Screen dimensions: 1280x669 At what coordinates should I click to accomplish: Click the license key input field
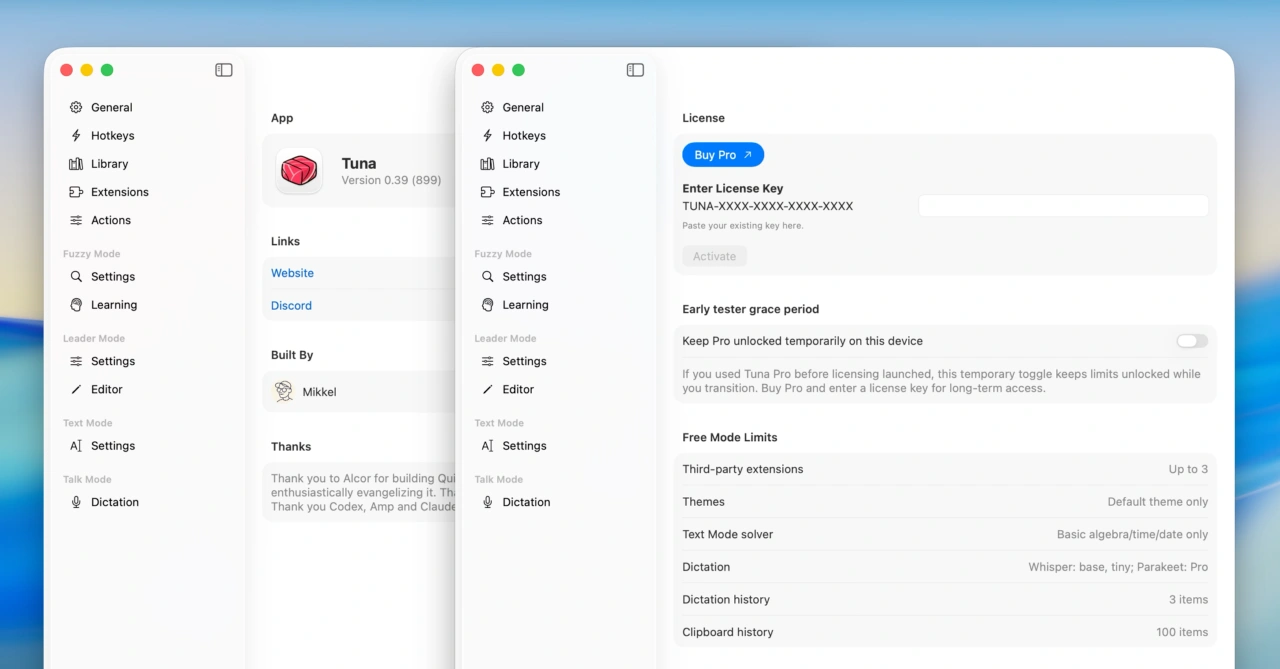pyautogui.click(x=1062, y=205)
